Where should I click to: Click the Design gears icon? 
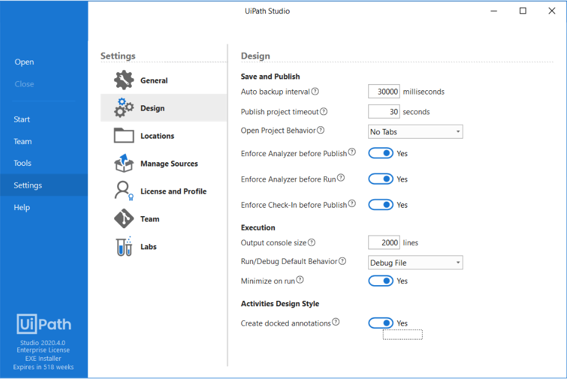(124, 107)
